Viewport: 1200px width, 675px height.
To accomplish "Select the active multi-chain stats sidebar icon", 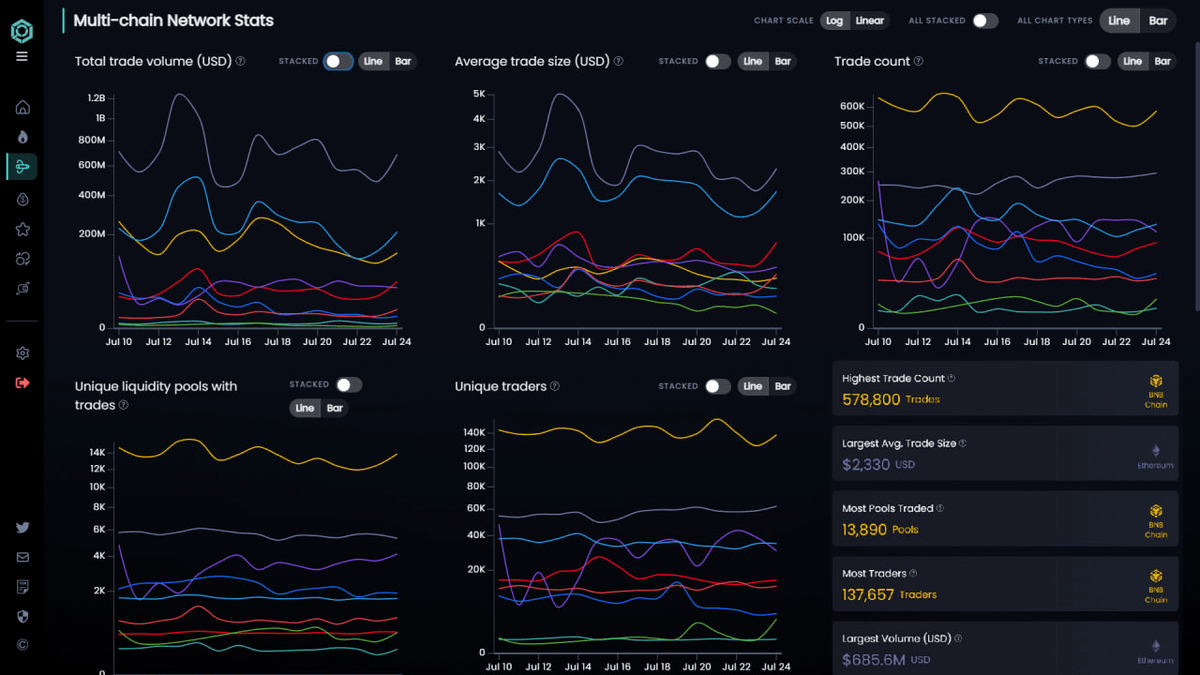I will coord(22,166).
